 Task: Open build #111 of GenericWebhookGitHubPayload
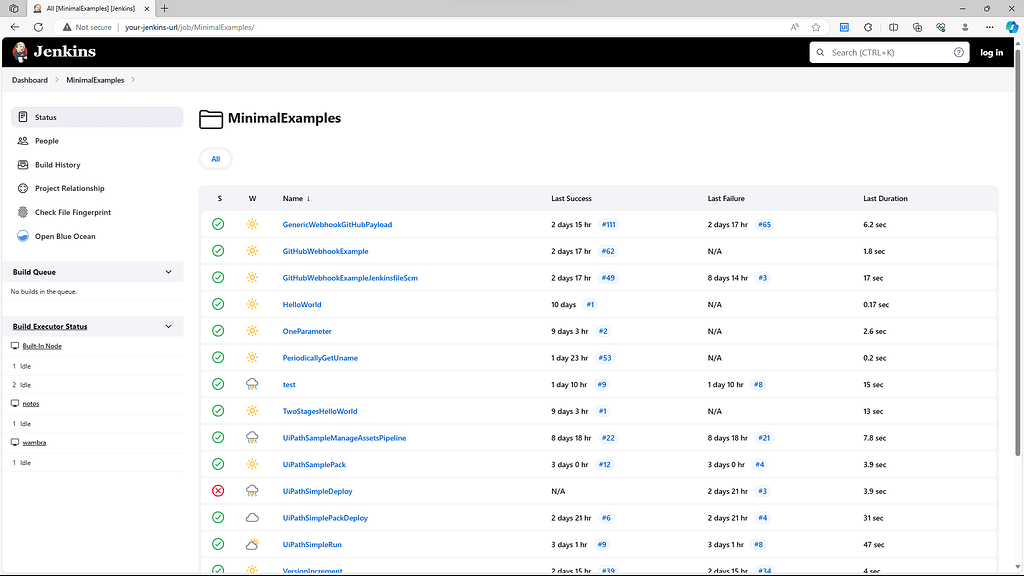[x=608, y=224]
